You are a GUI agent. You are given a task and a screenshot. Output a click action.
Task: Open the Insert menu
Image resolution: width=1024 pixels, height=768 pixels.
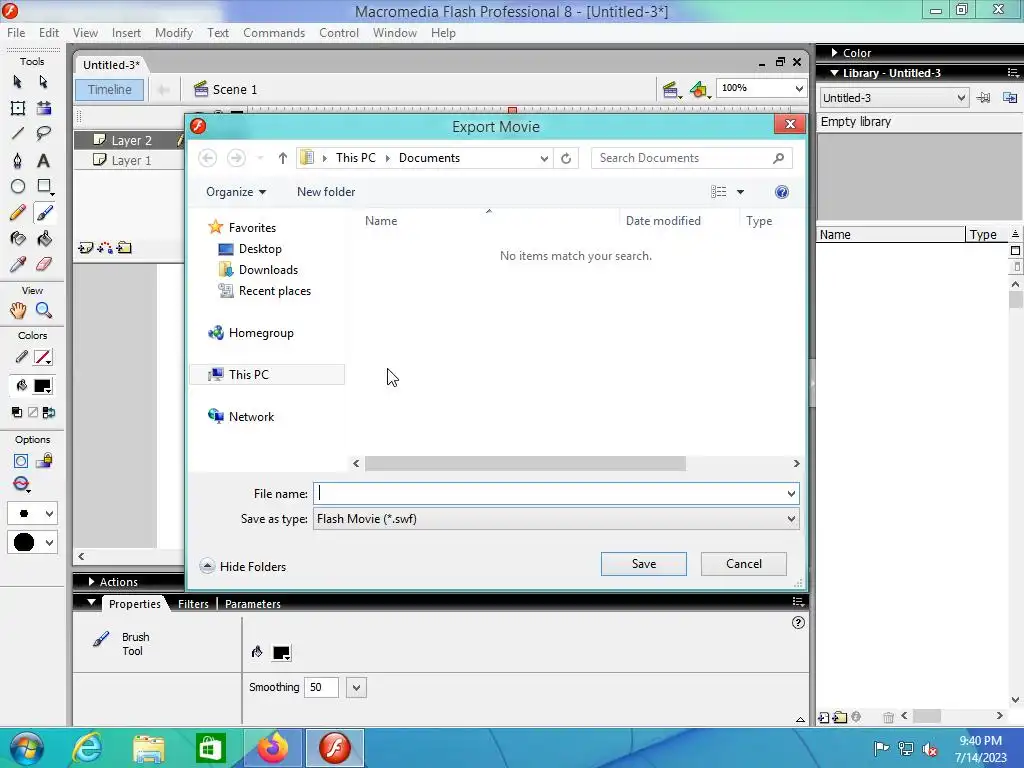(126, 33)
